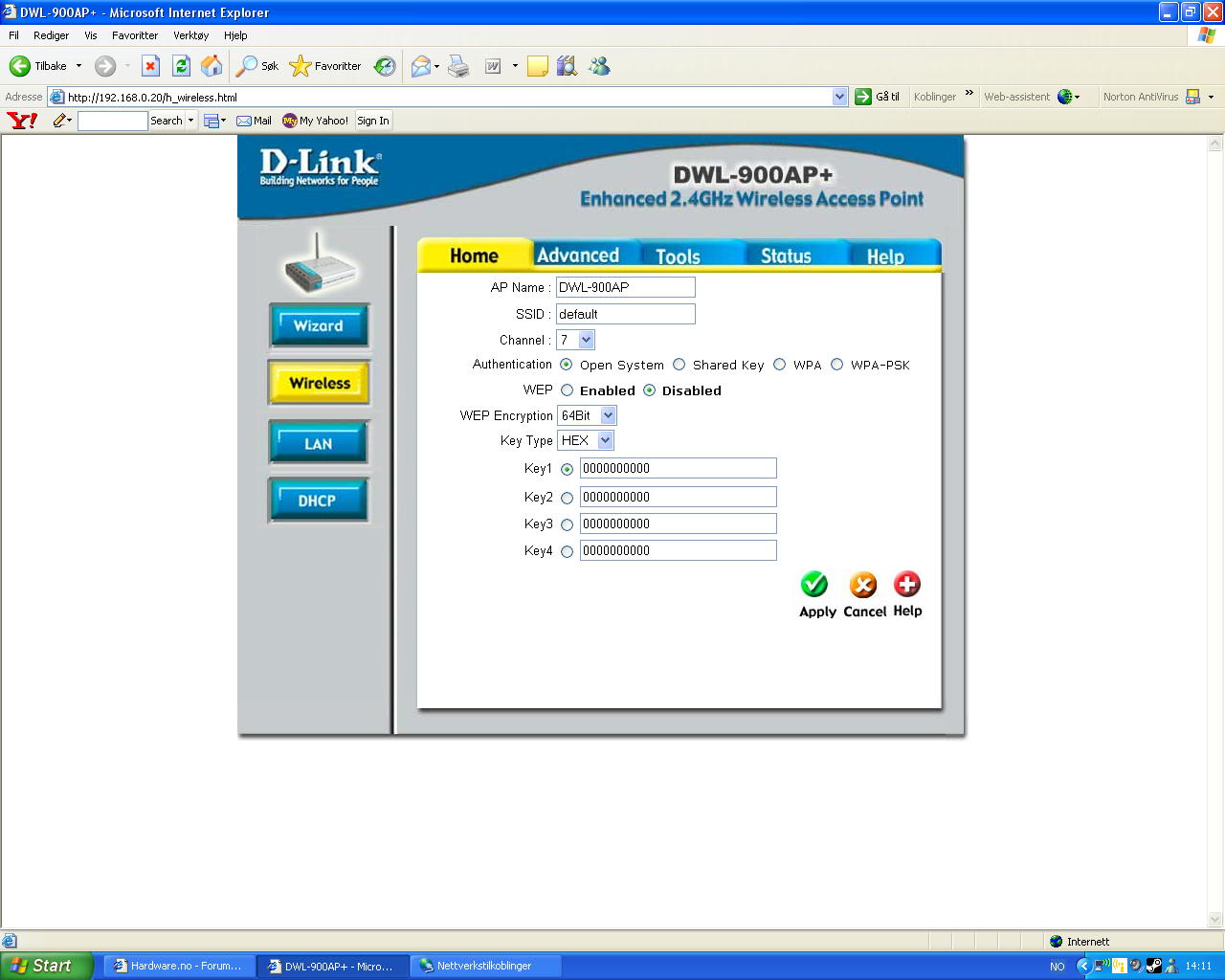Expand the Koblinger links chevron
Image resolution: width=1225 pixels, height=980 pixels.
[969, 94]
